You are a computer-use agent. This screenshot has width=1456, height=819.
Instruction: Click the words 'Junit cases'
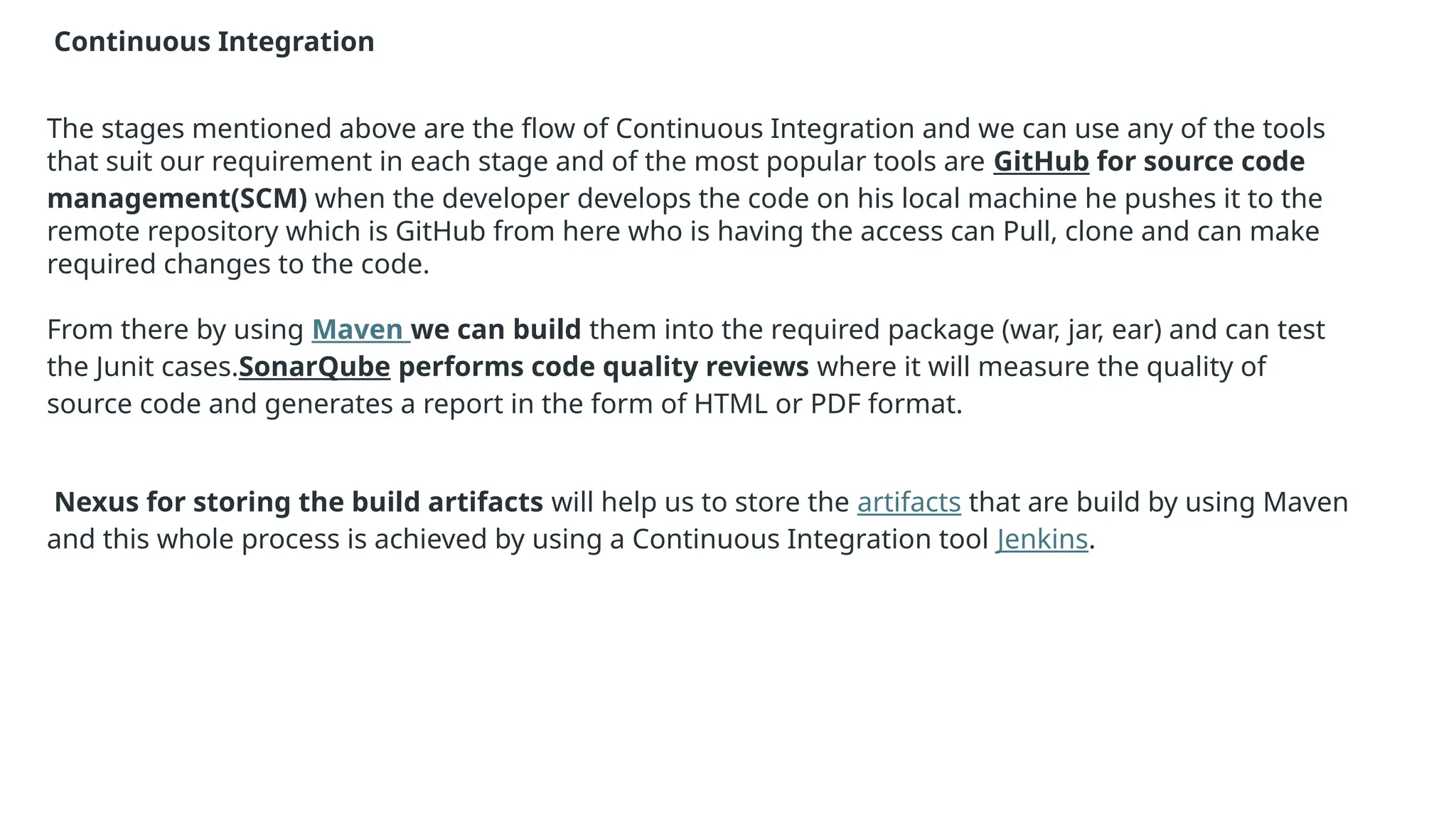click(x=163, y=367)
